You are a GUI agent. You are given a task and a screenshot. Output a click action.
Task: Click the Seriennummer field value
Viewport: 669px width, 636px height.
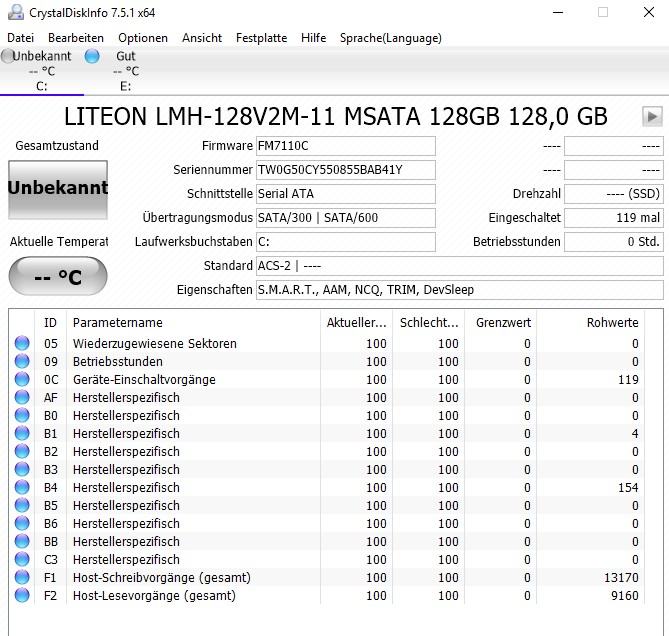(346, 170)
